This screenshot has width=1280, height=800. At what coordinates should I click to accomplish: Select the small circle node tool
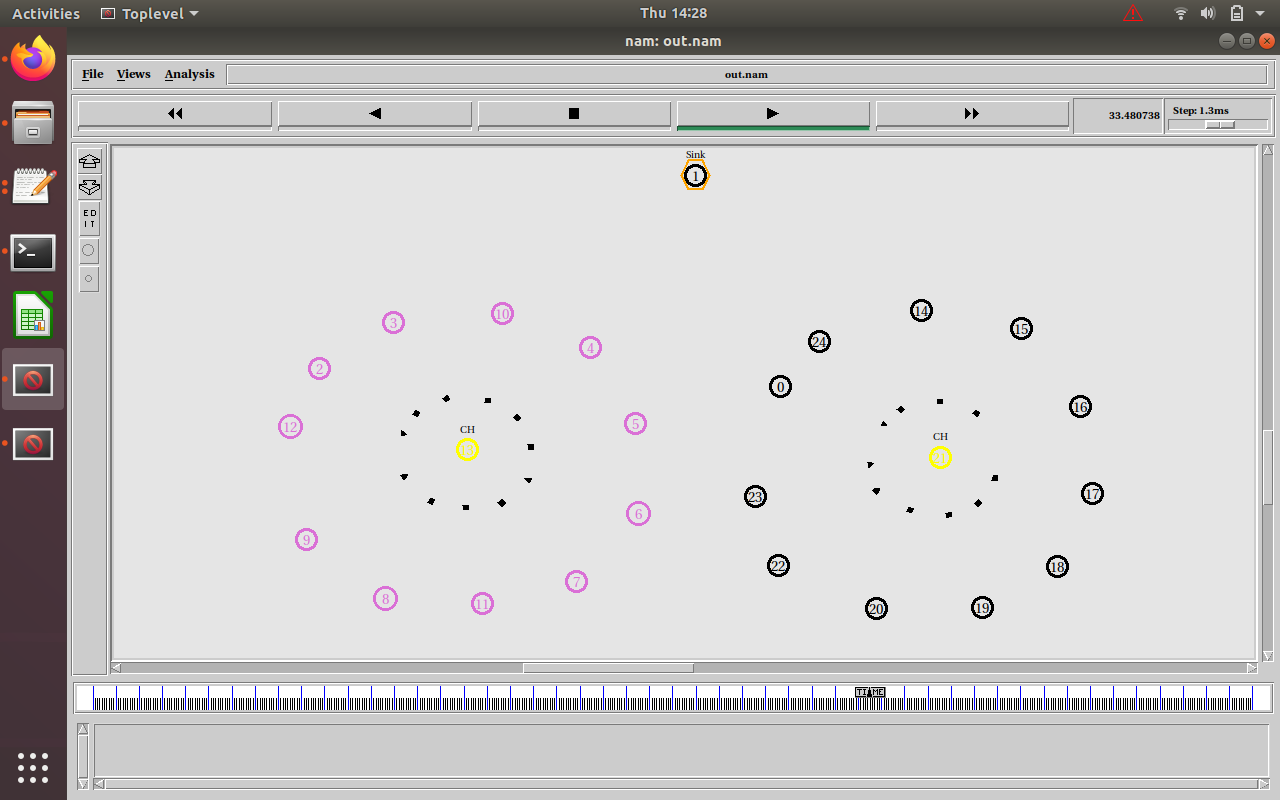point(89,279)
